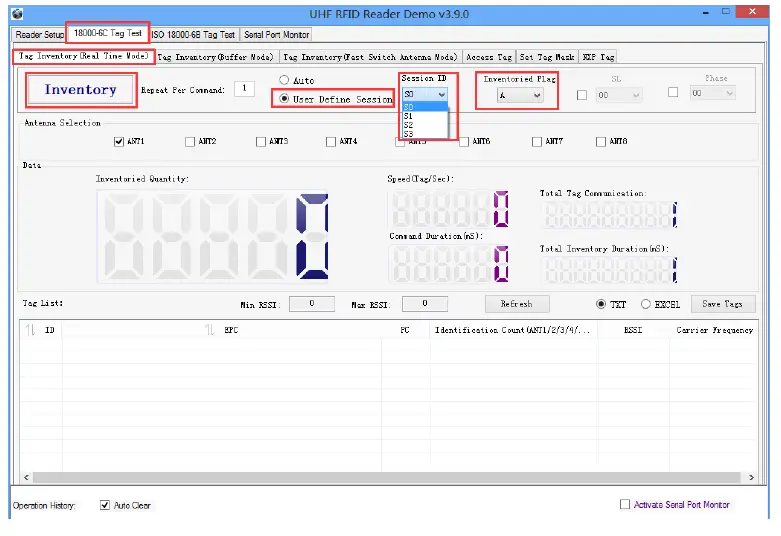Toggle the Auto Clear checkbox

[105, 505]
